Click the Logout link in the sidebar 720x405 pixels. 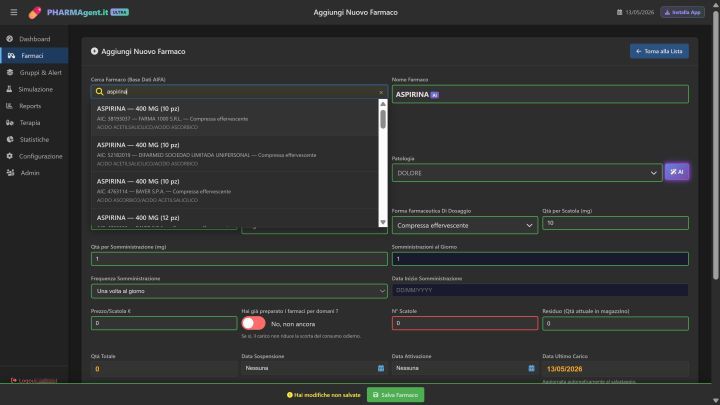click(x=34, y=381)
